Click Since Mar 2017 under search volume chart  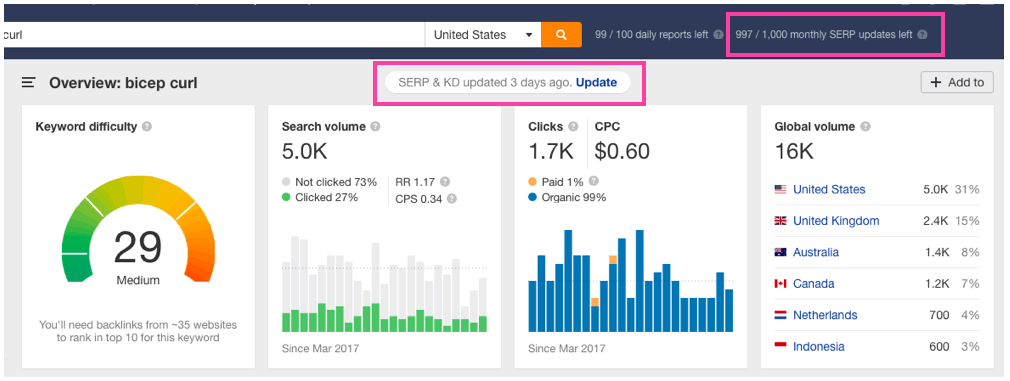(320, 349)
